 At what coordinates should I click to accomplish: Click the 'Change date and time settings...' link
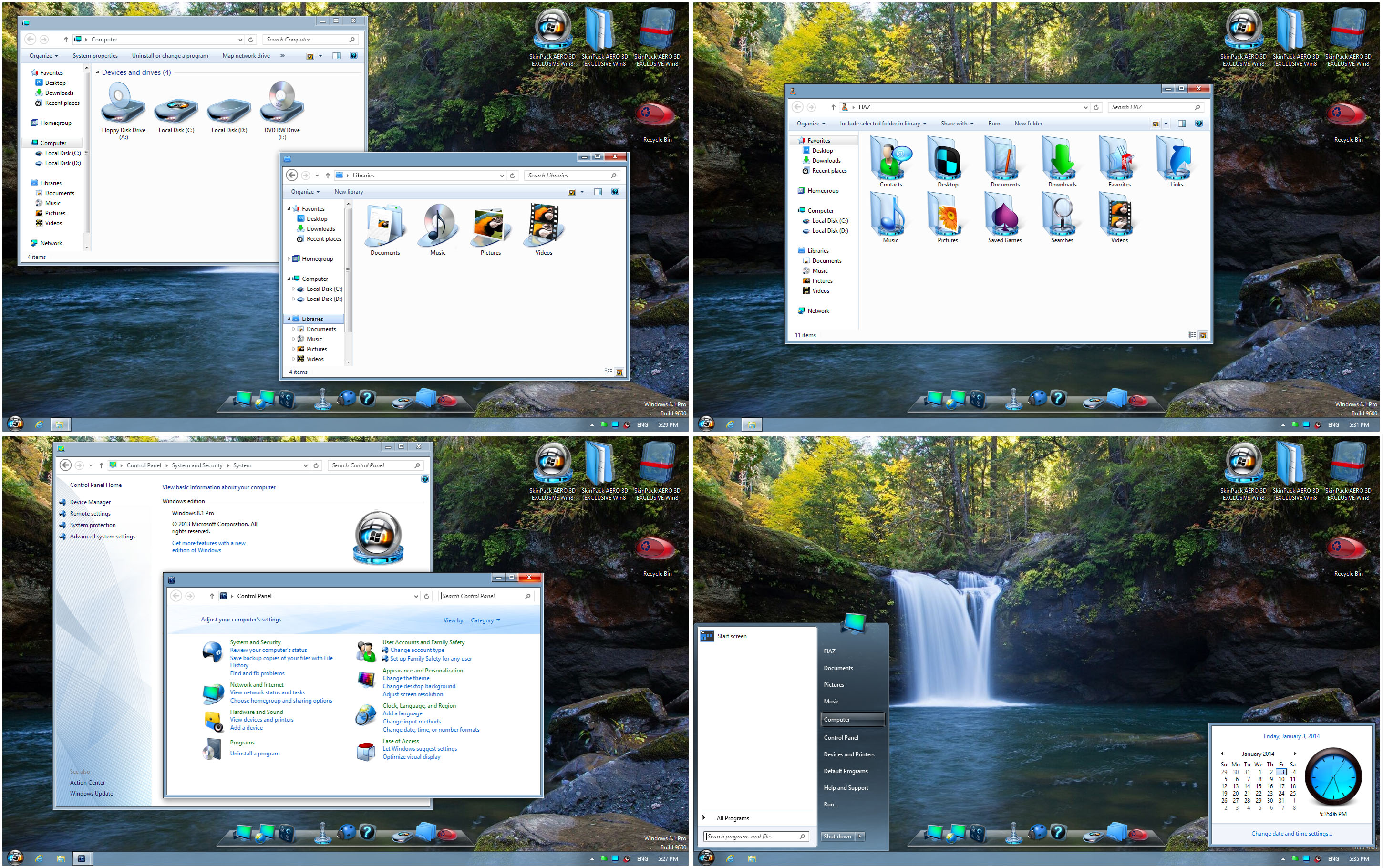[x=1291, y=833]
